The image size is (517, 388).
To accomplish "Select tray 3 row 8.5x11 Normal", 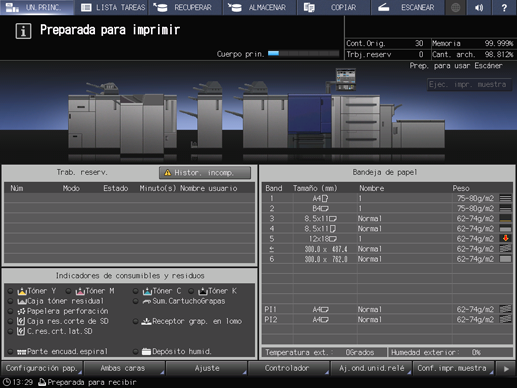I will coord(387,219).
